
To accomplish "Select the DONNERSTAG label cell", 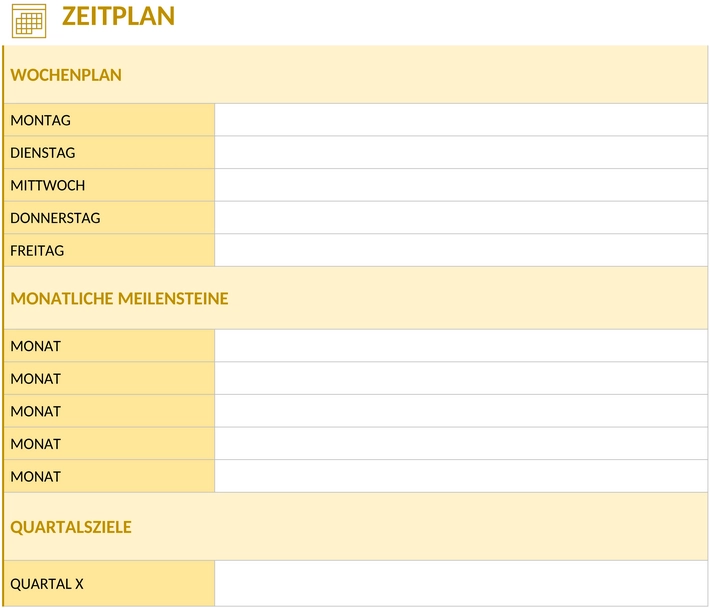I will [109, 218].
